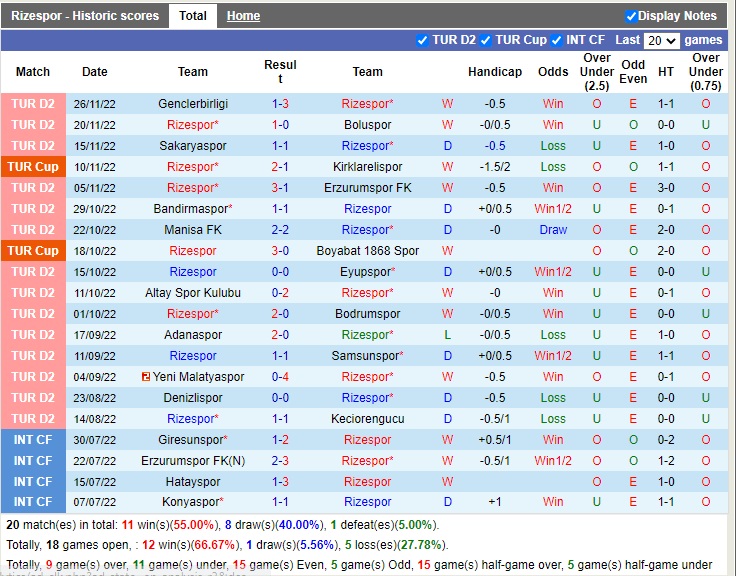Switch to the Home tab
Image resolution: width=736 pixels, height=576 pixels.
point(243,16)
